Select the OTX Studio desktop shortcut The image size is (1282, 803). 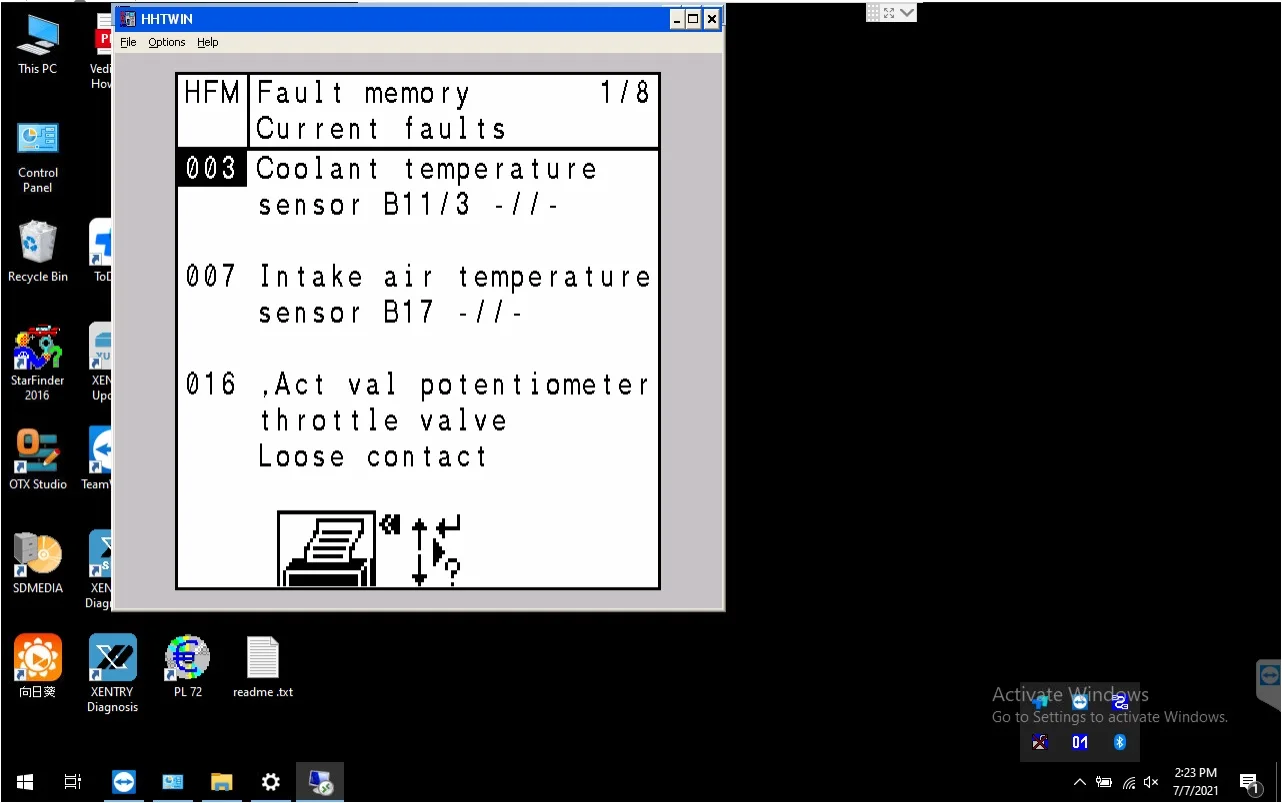click(38, 460)
